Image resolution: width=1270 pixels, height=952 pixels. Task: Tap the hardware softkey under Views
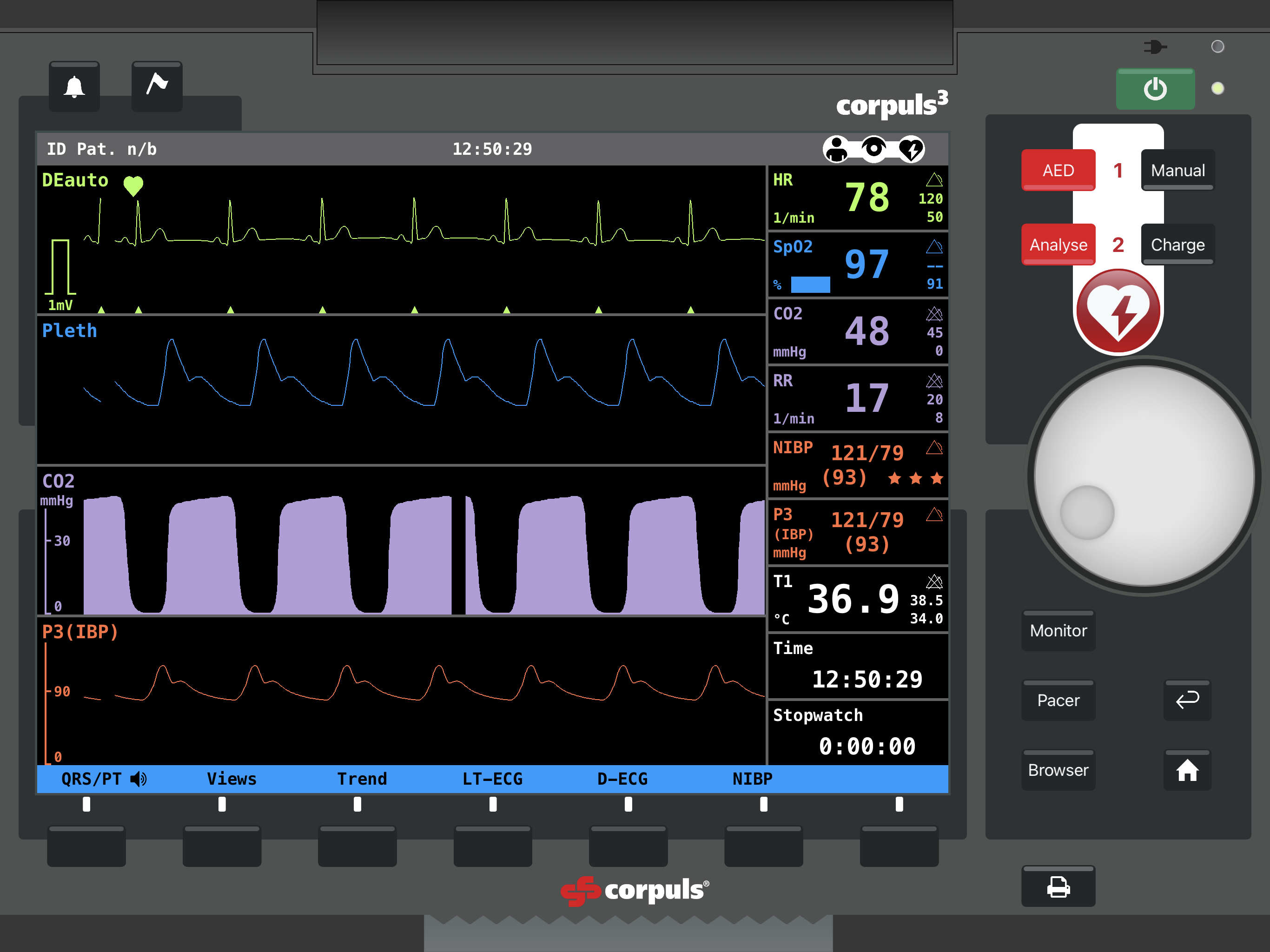click(x=222, y=846)
